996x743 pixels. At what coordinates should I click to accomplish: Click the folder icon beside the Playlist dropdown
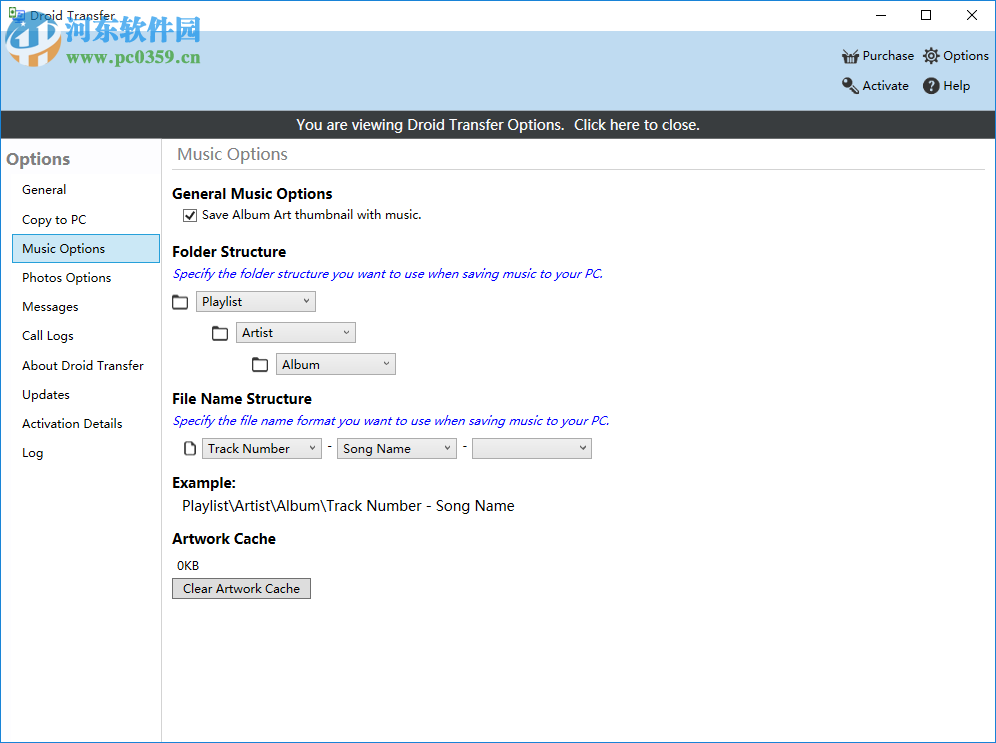tap(180, 301)
